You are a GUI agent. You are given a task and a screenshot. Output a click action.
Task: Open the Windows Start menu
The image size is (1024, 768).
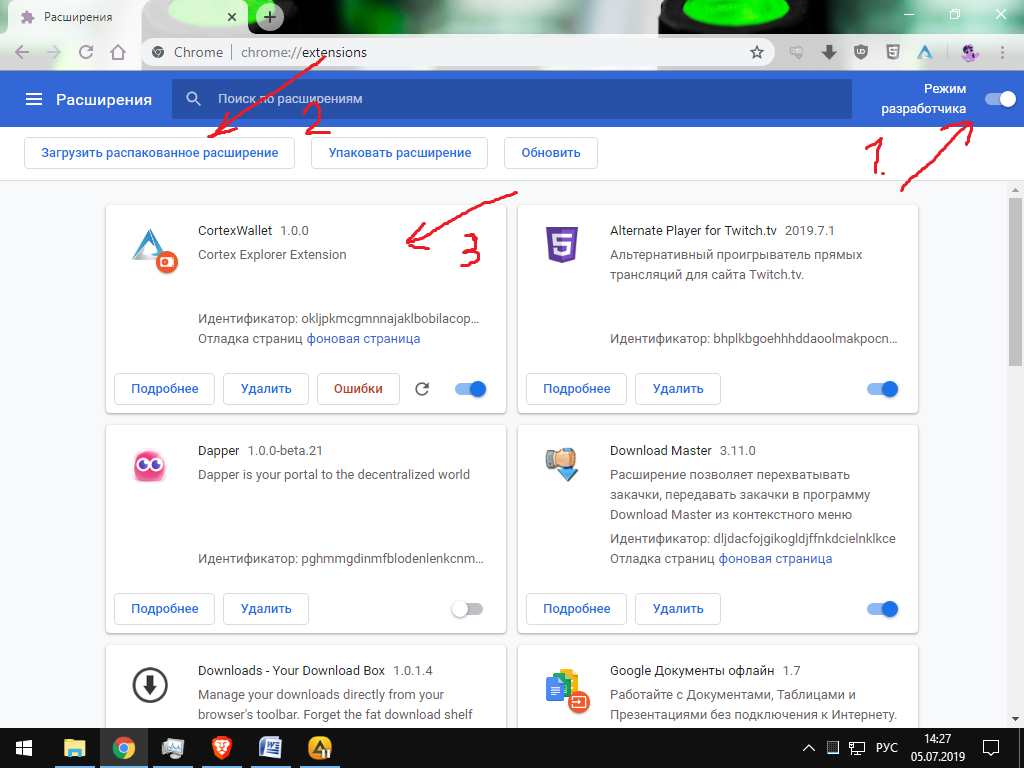[24, 748]
